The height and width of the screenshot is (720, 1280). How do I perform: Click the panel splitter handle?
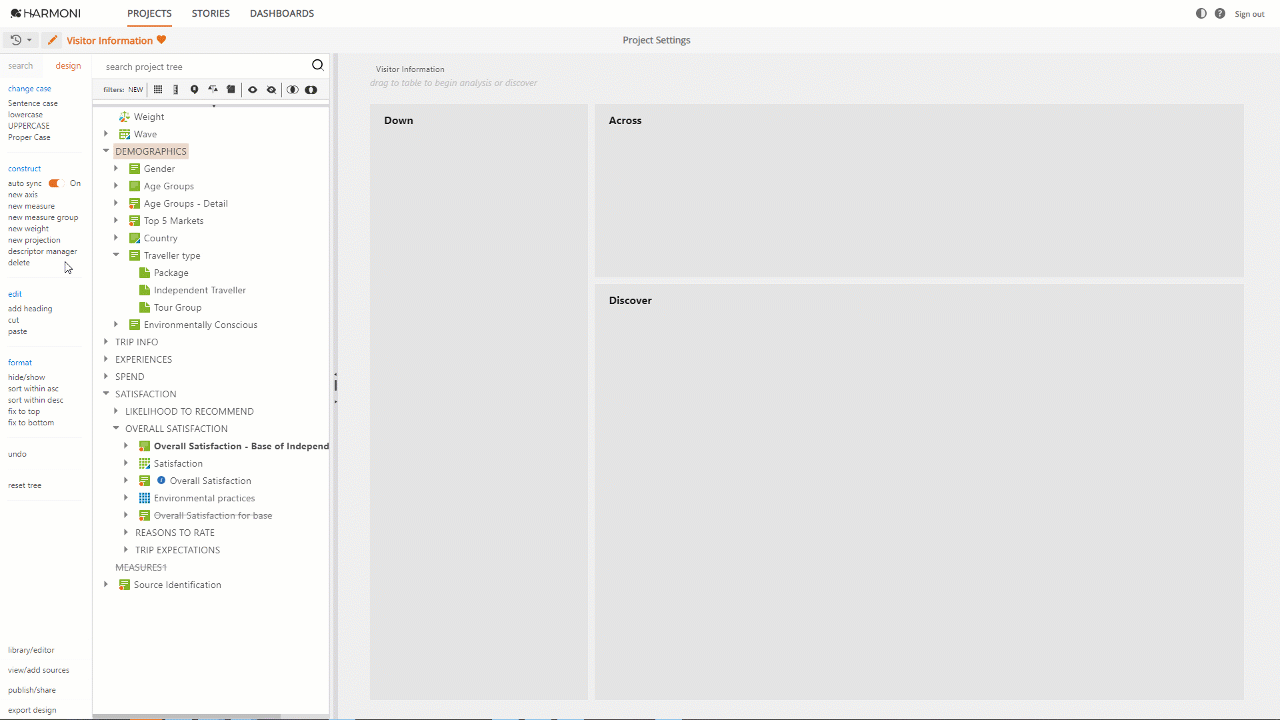click(336, 385)
